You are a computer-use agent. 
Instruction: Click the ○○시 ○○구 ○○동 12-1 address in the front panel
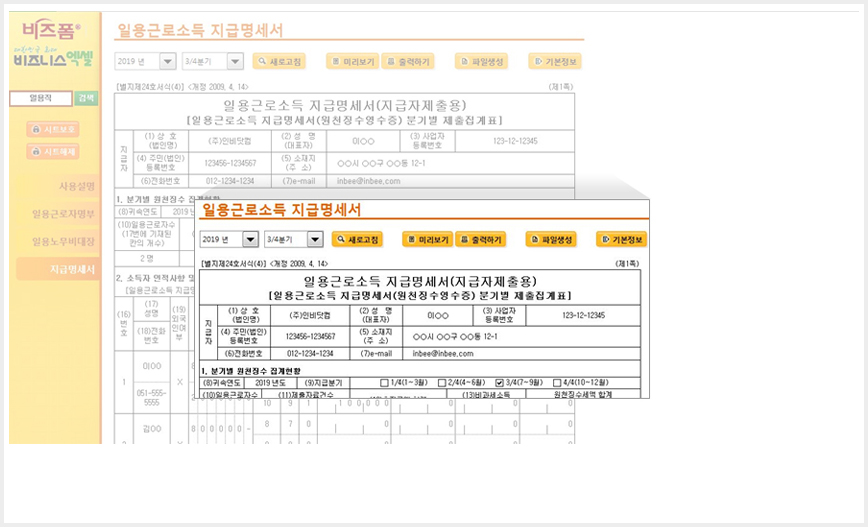coord(455,337)
